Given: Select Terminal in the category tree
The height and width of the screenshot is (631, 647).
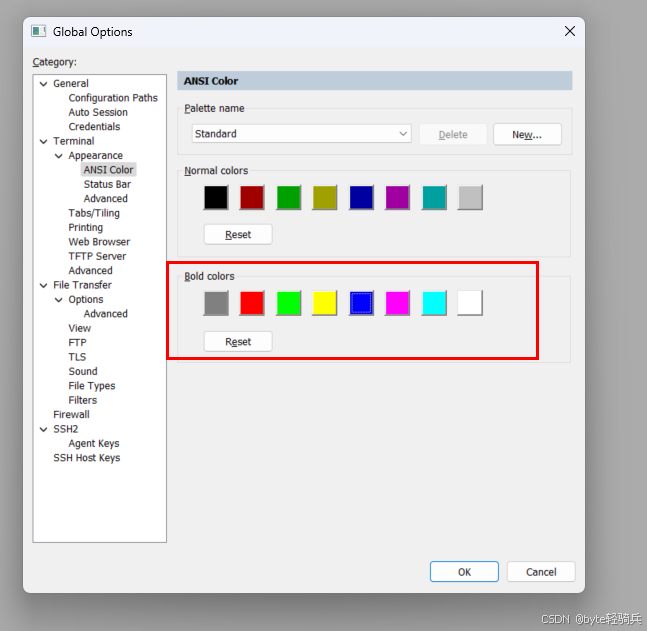Looking at the screenshot, I should (73, 141).
